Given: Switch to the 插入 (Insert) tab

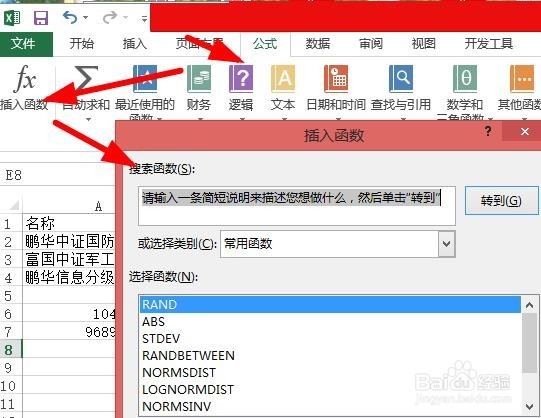Looking at the screenshot, I should [135, 44].
